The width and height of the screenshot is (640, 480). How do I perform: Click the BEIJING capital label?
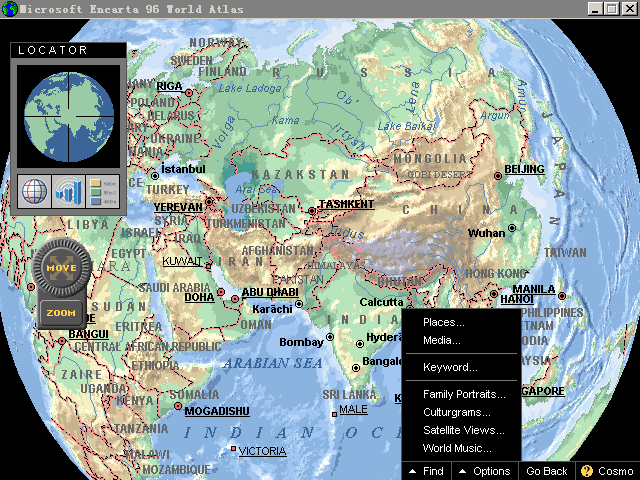pos(524,169)
